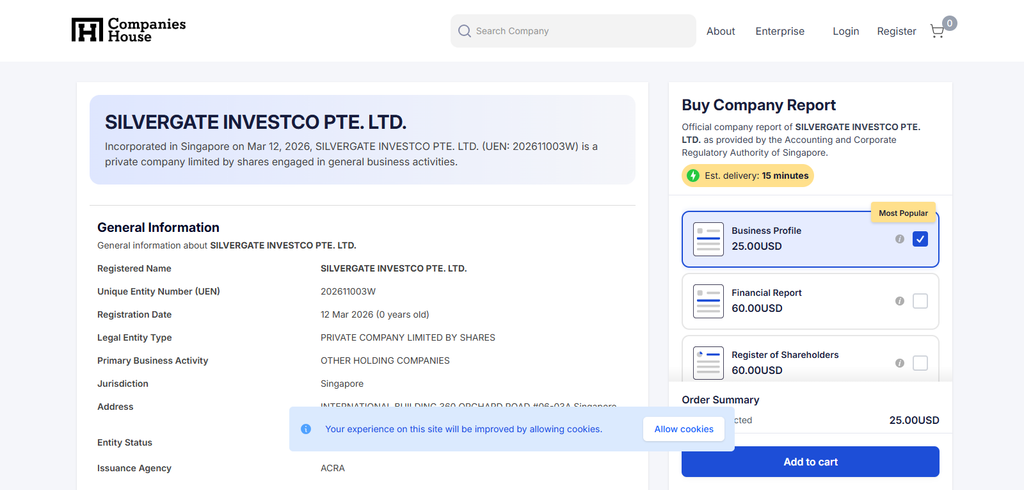
Task: Click the Entity Status label
Action: pyautogui.click(x=125, y=442)
